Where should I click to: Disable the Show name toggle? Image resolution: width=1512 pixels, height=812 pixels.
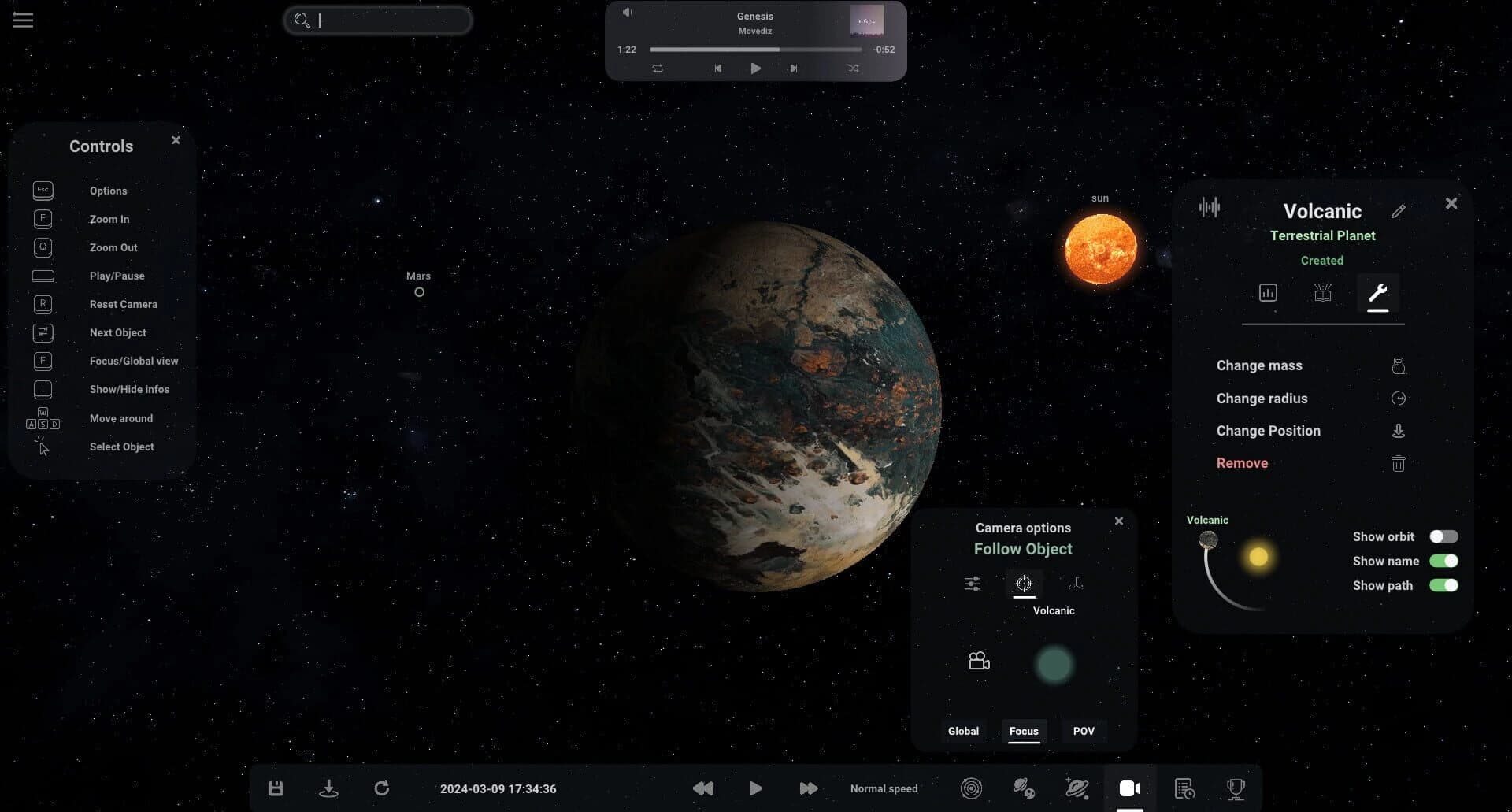1443,561
